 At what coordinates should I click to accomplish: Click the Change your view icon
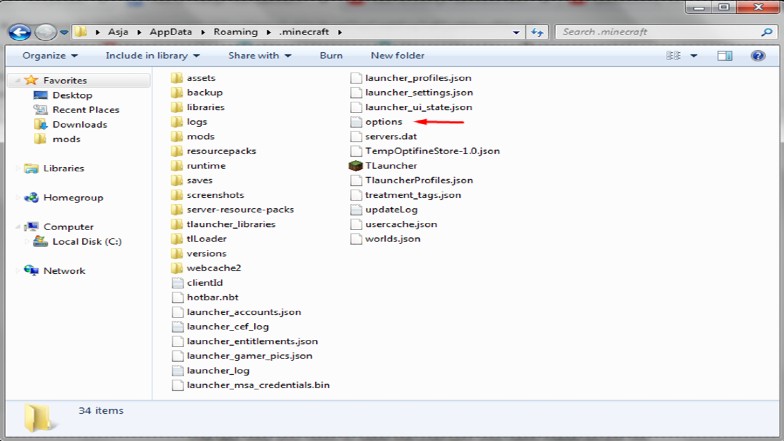coord(673,56)
